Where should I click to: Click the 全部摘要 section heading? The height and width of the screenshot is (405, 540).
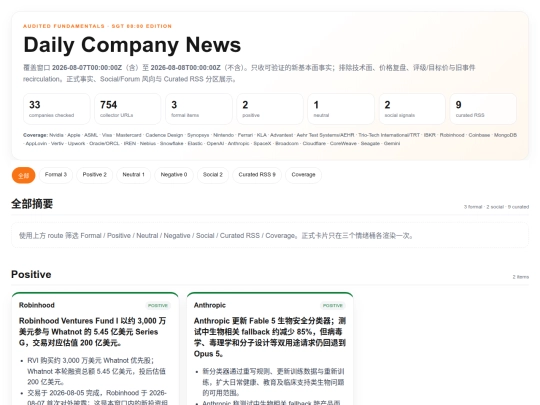[32, 204]
